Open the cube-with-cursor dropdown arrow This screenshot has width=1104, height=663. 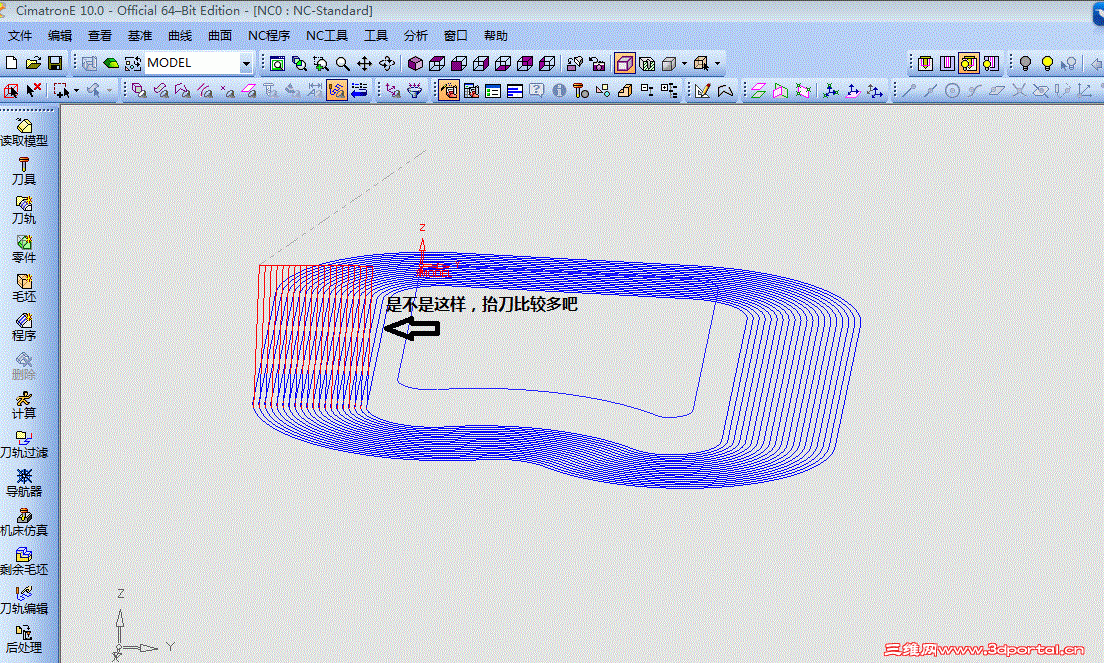pos(717,63)
